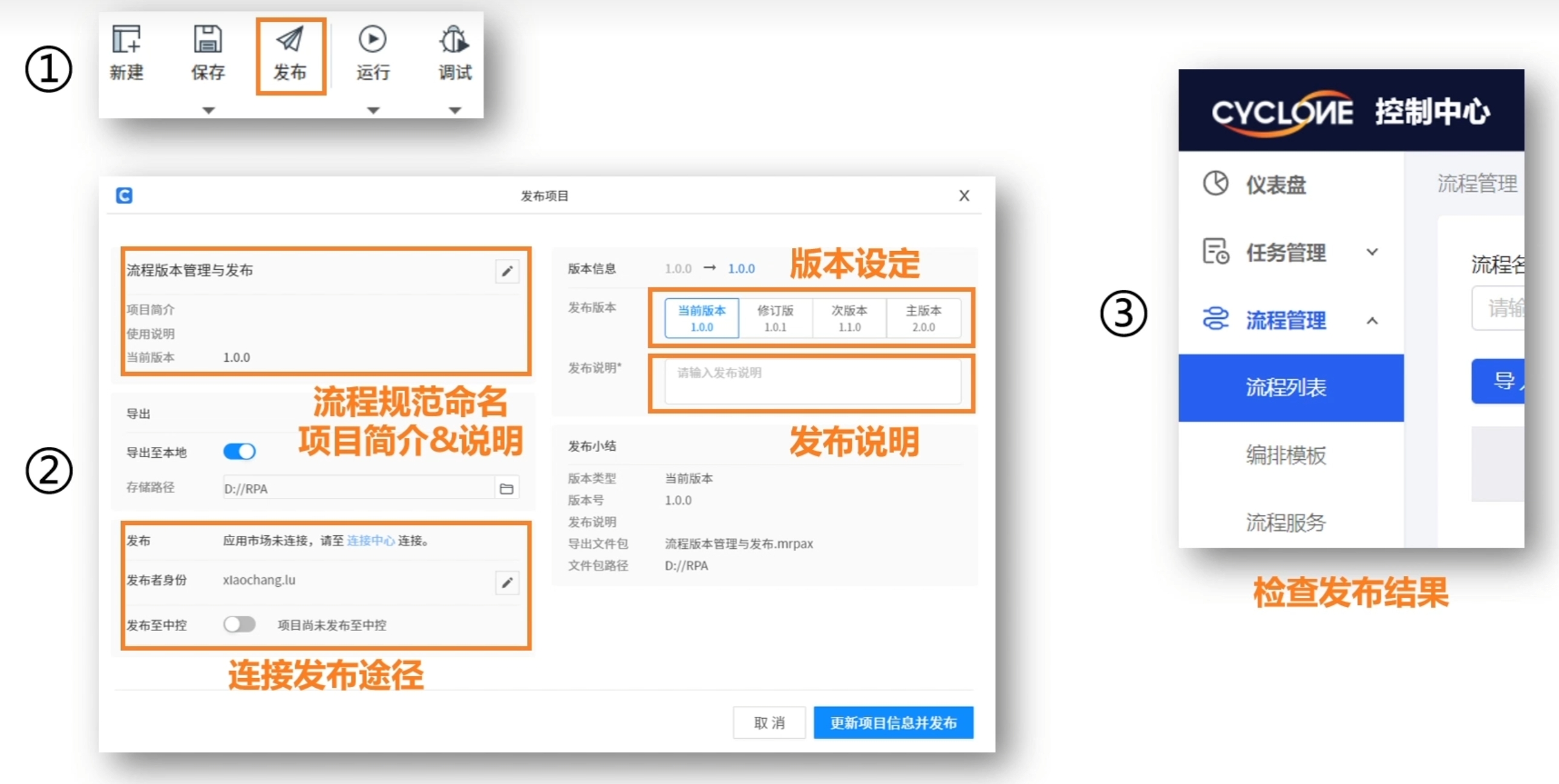Screen dimensions: 1559x784
Task: Select 编排模板 submenu item
Action: (1286, 456)
